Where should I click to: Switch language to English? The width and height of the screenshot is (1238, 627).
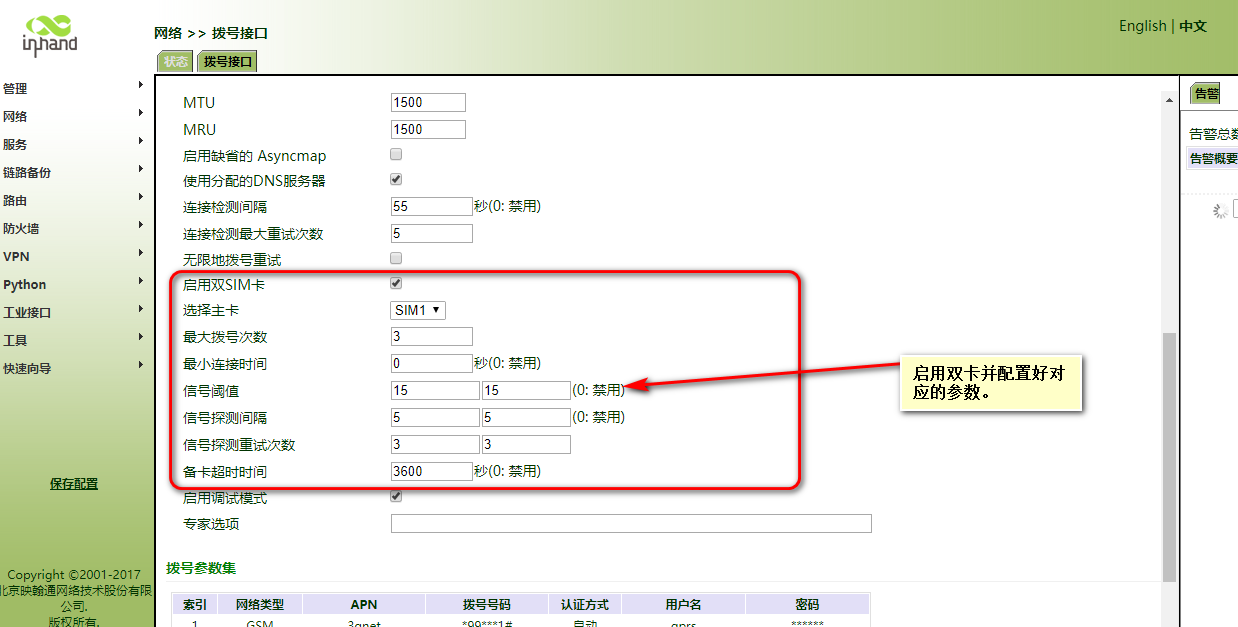(x=1142, y=26)
